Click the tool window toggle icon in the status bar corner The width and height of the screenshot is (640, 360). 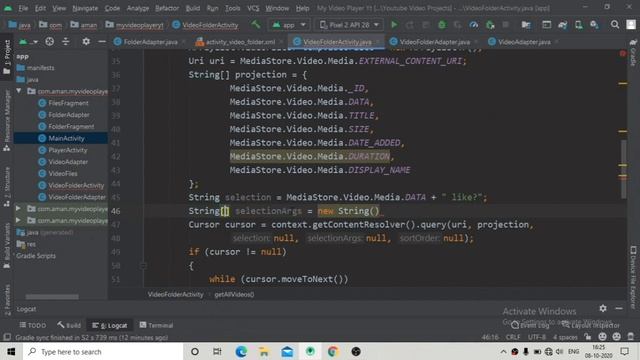pos(7,337)
